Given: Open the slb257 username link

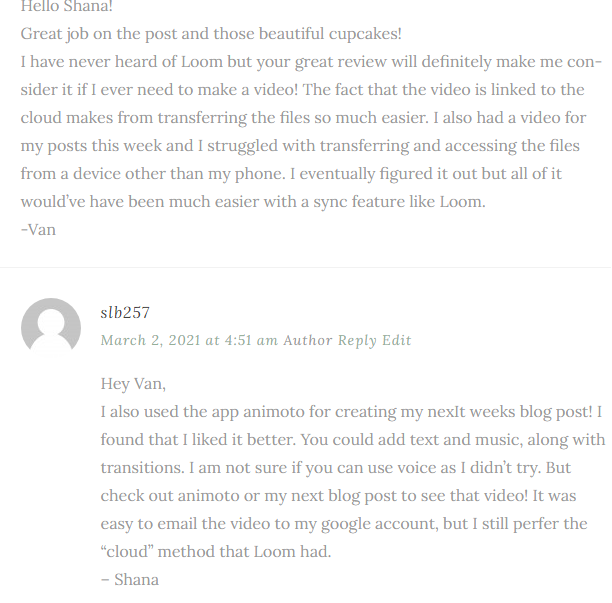Looking at the screenshot, I should click(125, 313).
